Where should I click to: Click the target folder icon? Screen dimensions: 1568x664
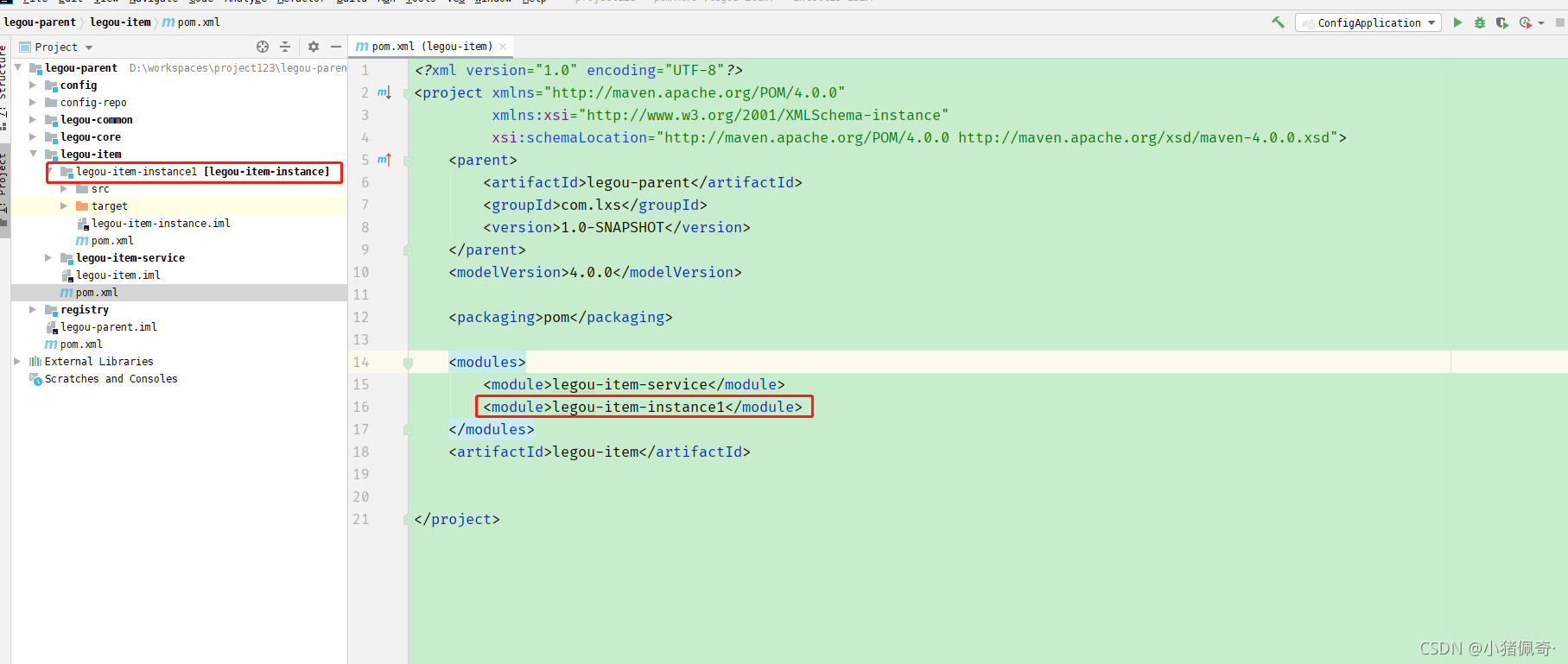coord(82,206)
